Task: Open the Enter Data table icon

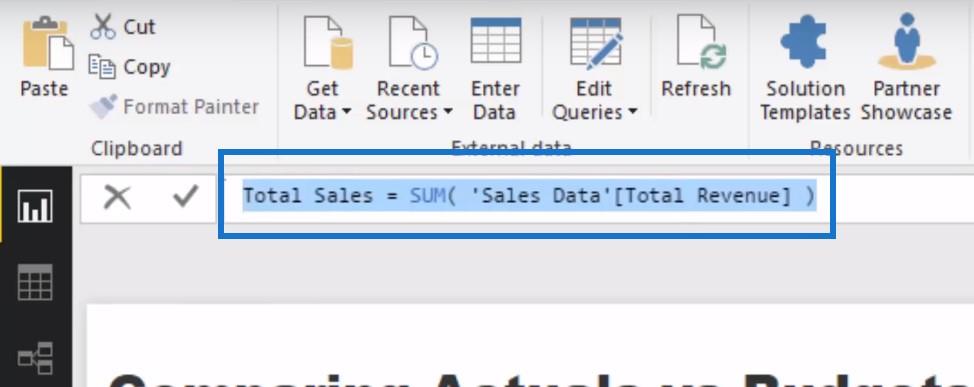Action: click(x=496, y=40)
